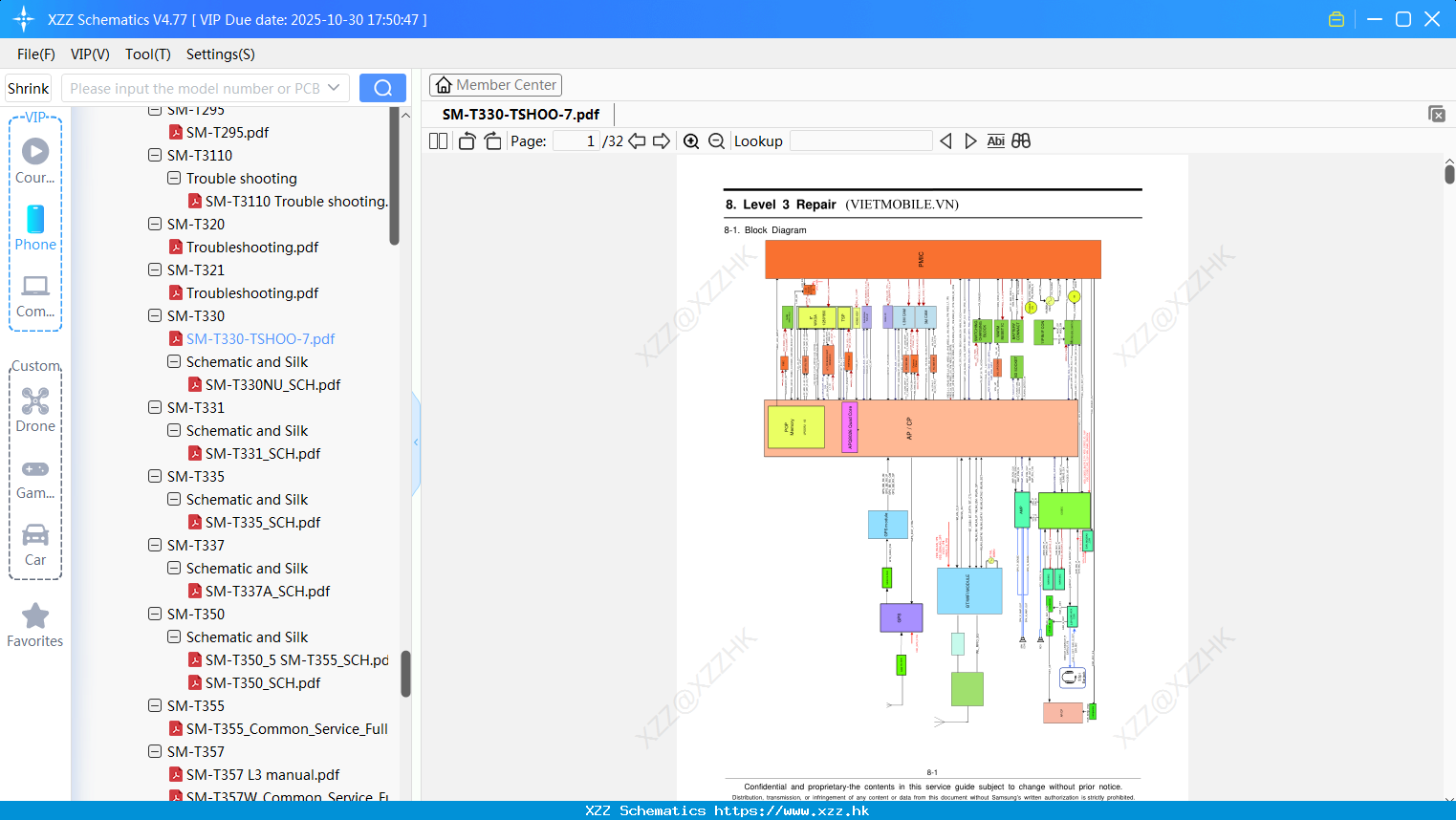This screenshot has width=1456, height=820.
Task: Collapse the SM-T357 tree node
Action: pos(155,751)
